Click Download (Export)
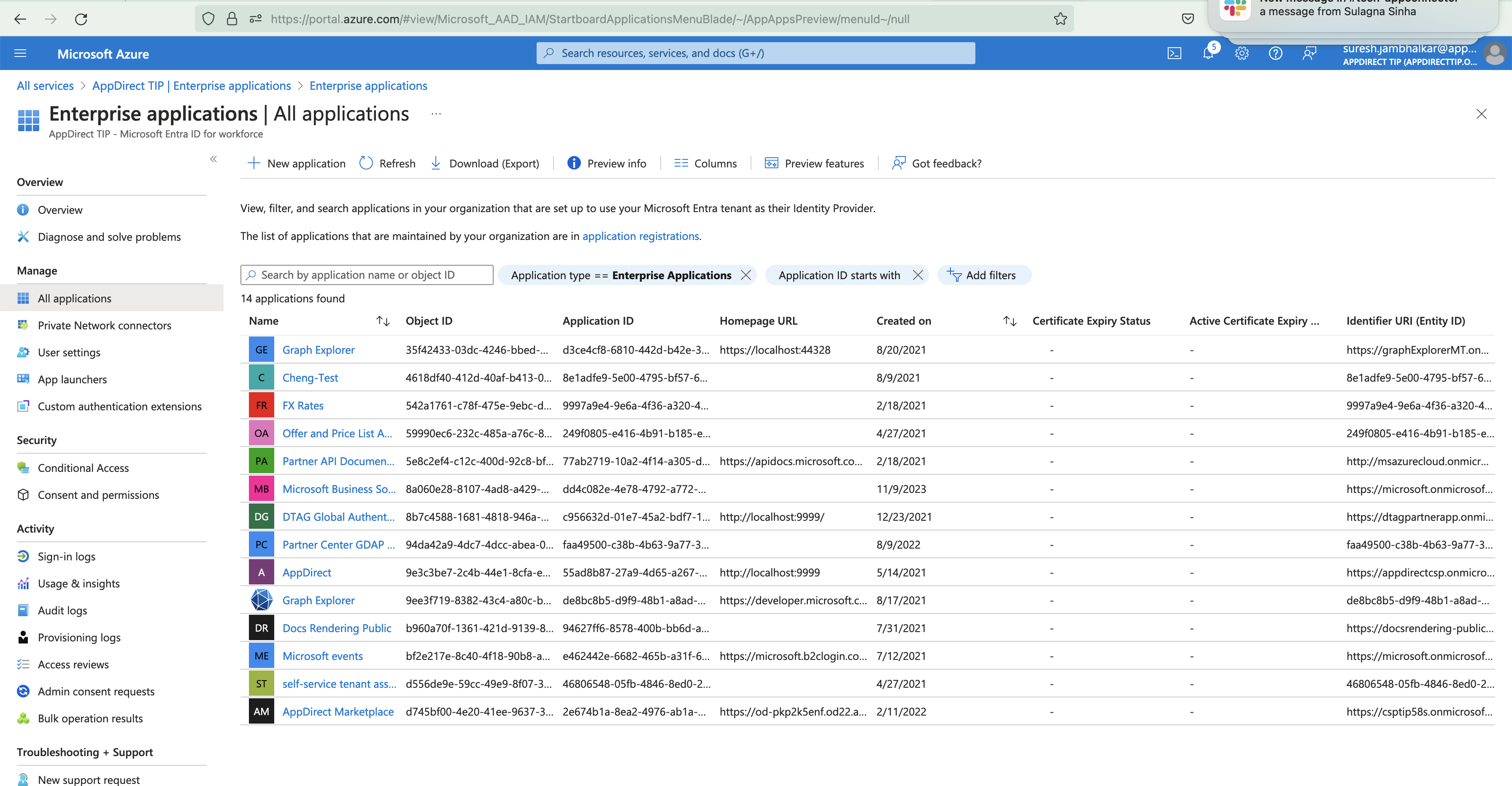This screenshot has height=786, width=1512. click(485, 163)
